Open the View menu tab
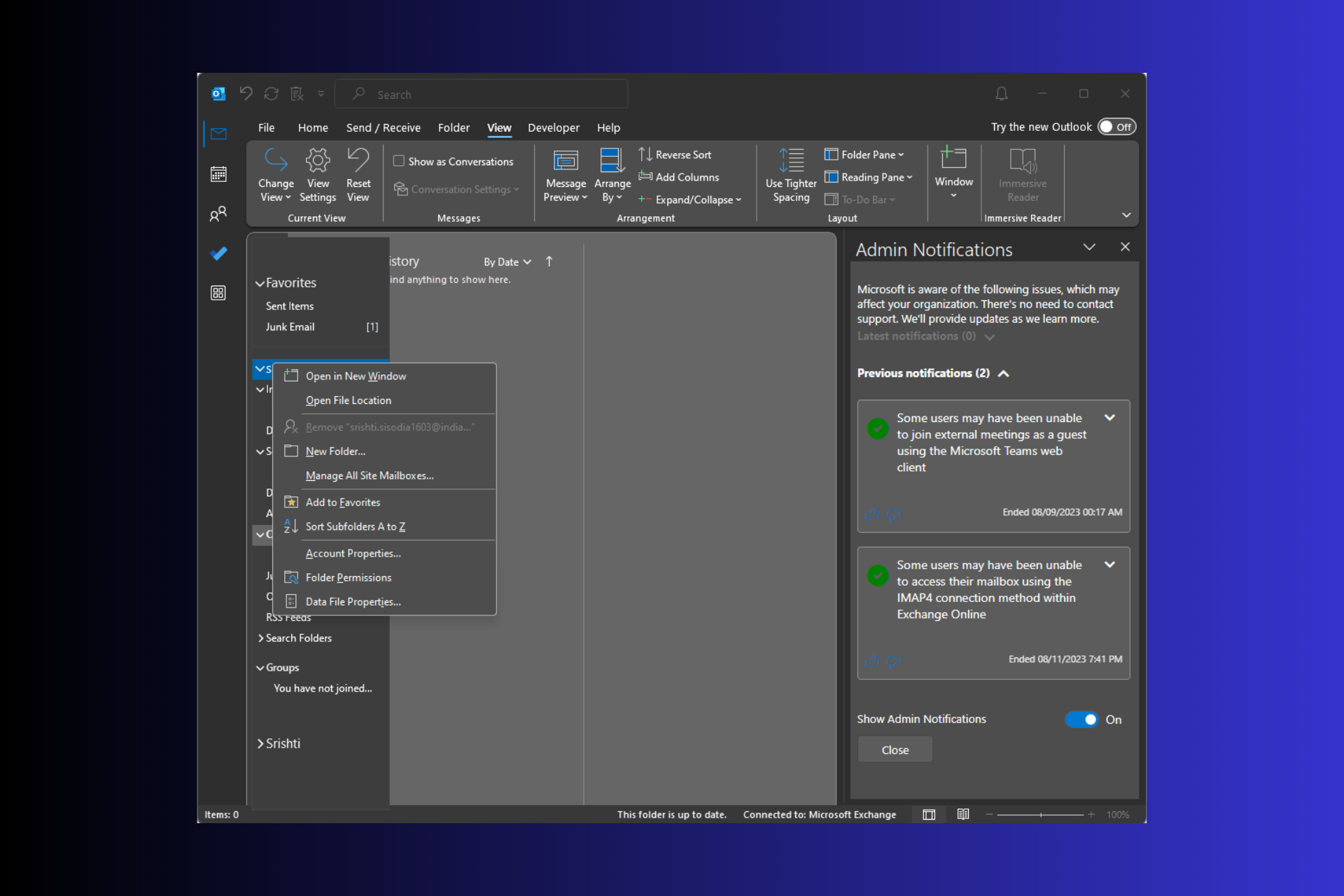The height and width of the screenshot is (896, 1344). [499, 127]
